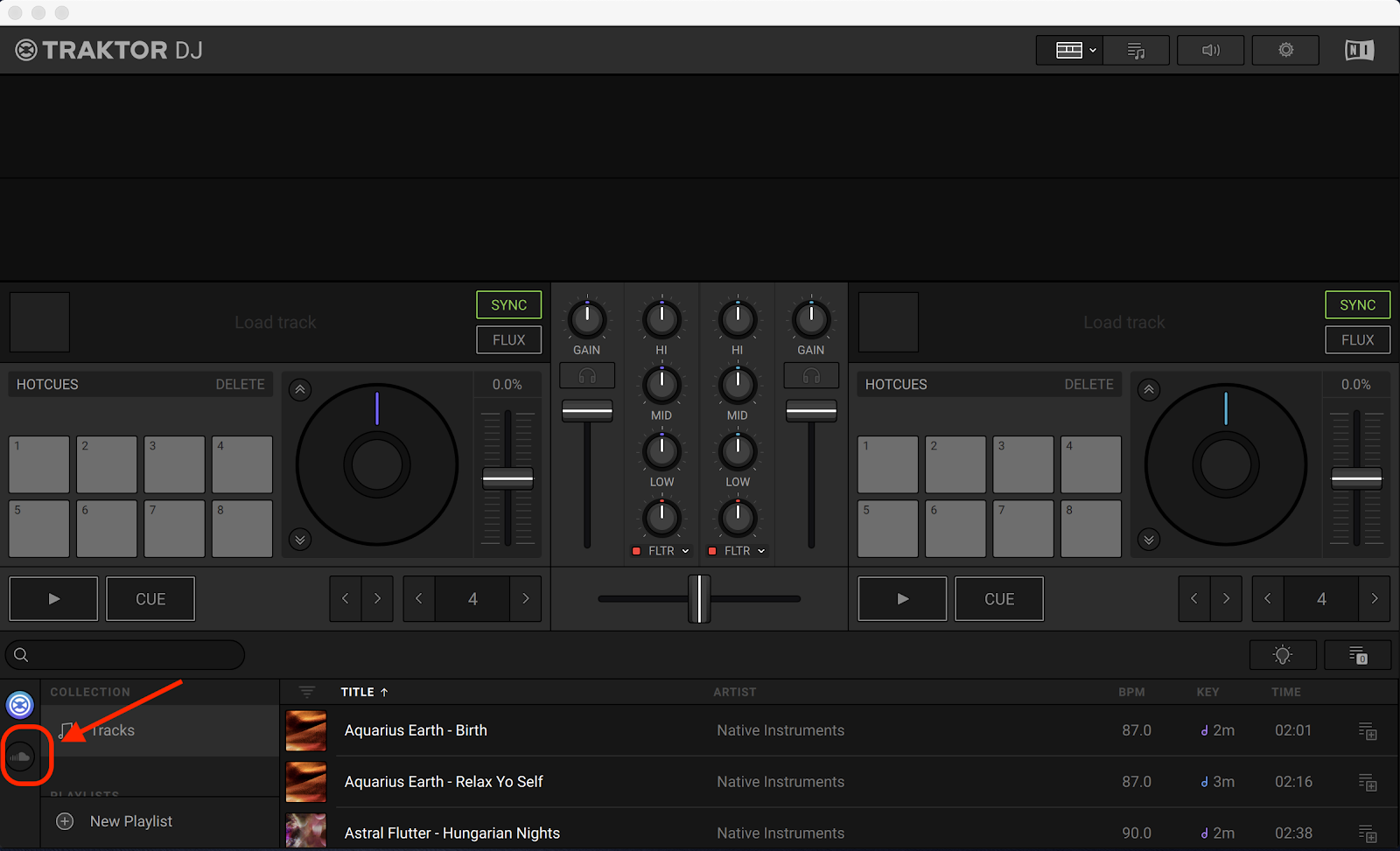This screenshot has width=1400, height=851.
Task: Click the left deck tempo fader
Action: click(507, 478)
